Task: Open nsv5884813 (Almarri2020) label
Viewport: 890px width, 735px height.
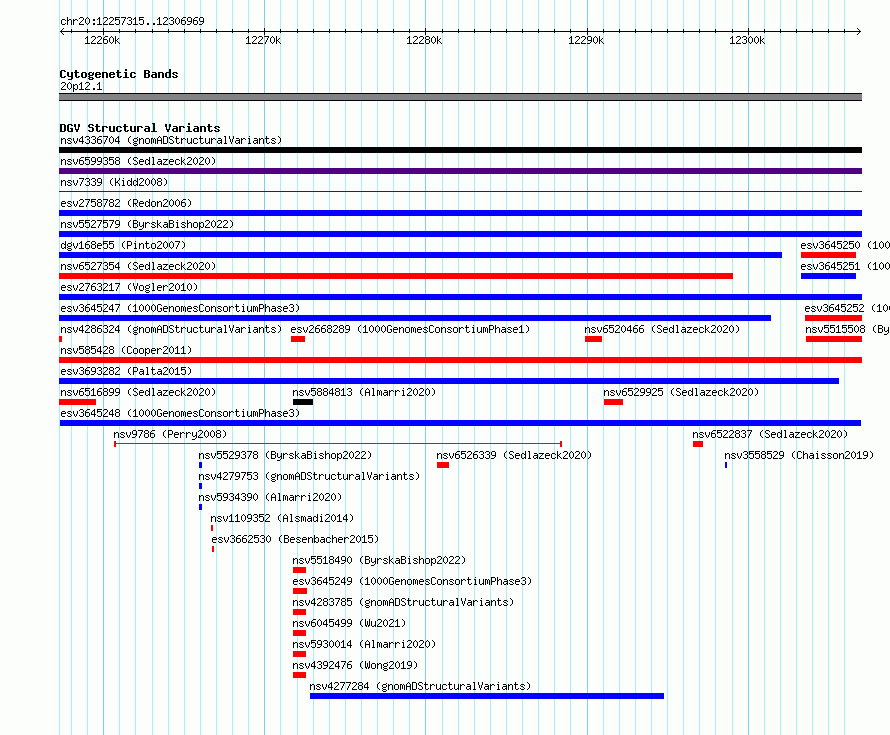Action: [364, 392]
